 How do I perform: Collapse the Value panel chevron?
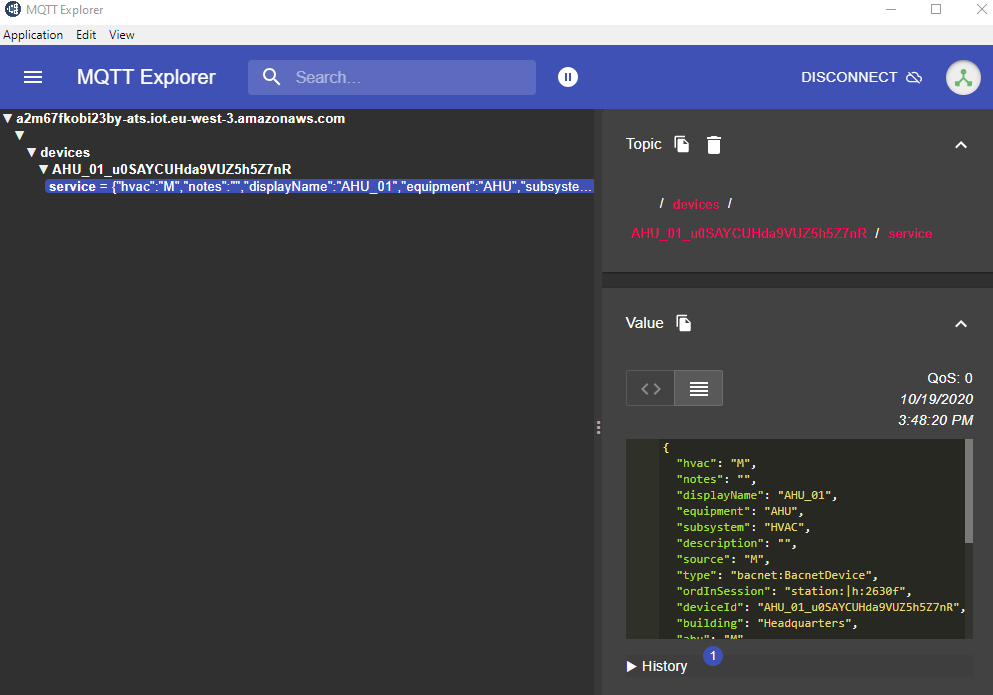click(960, 324)
